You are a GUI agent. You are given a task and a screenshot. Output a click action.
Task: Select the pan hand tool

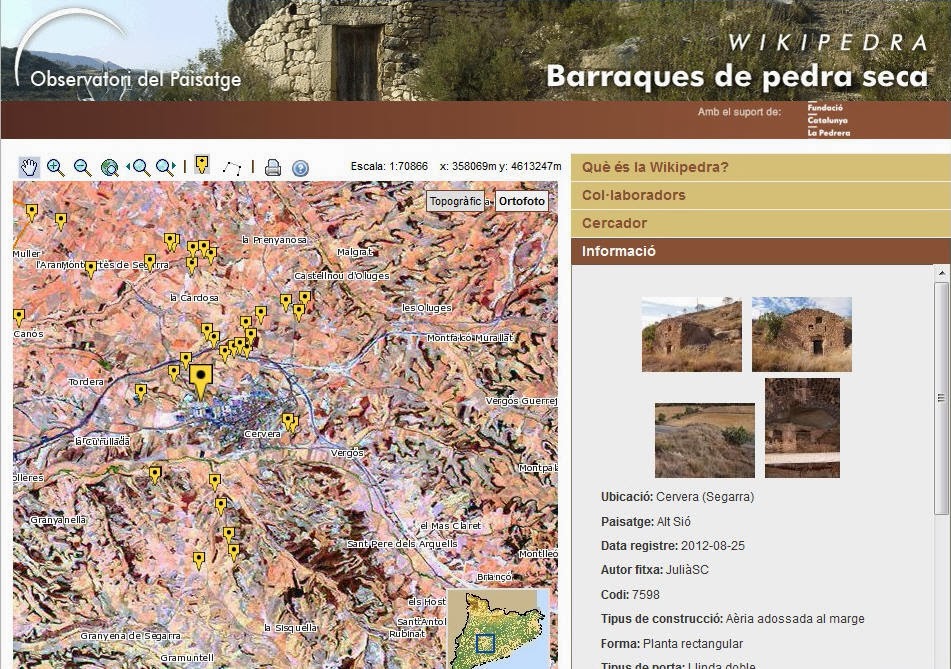(29, 167)
